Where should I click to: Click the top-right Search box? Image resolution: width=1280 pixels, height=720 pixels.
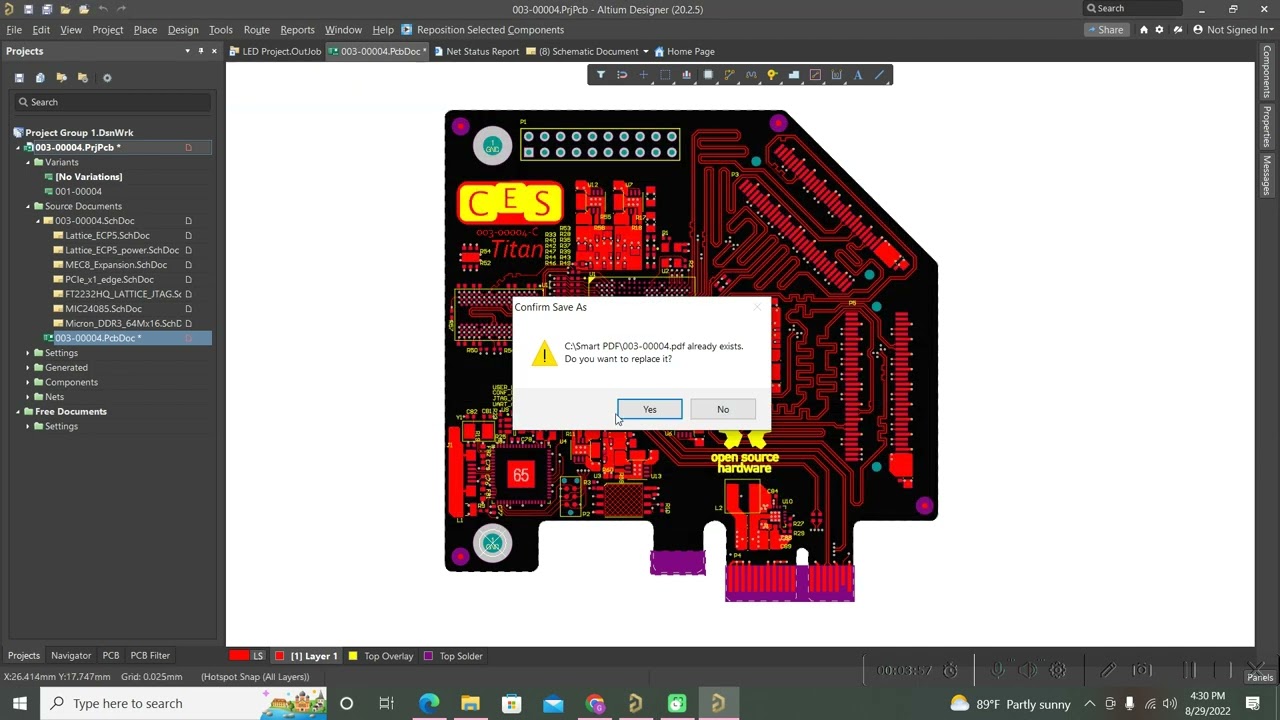click(x=1135, y=9)
